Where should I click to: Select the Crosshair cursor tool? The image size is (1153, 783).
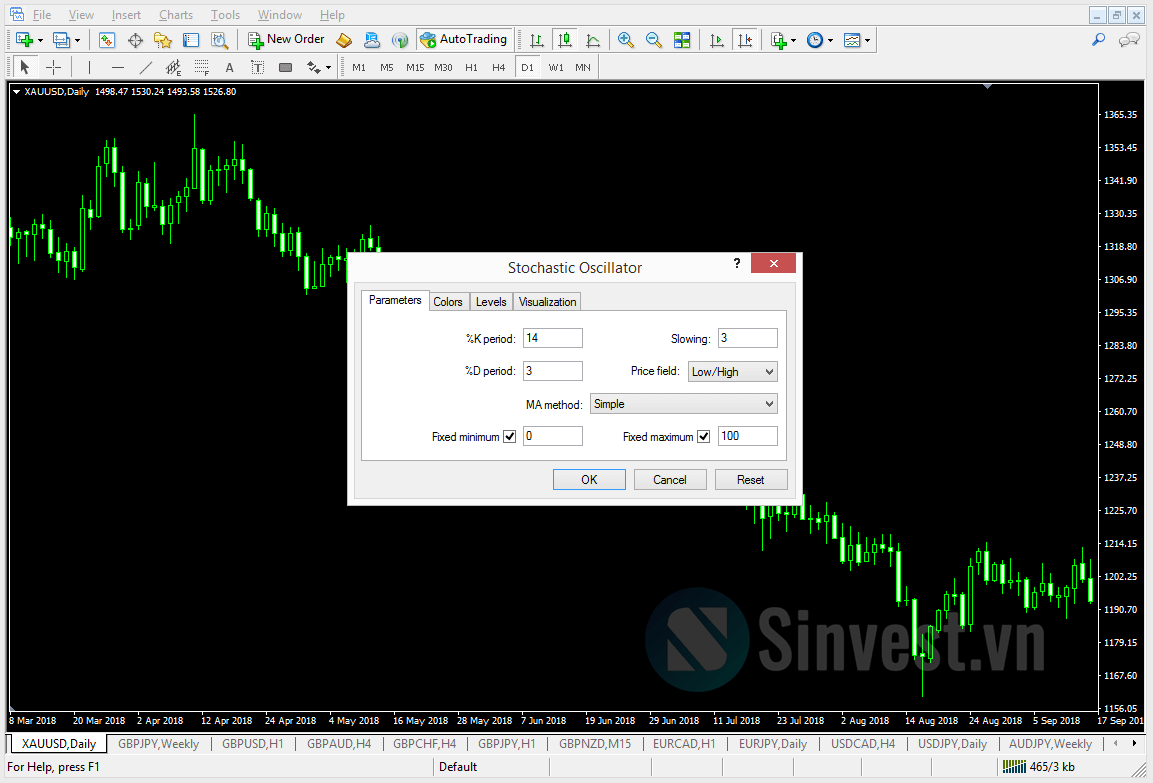click(x=54, y=68)
